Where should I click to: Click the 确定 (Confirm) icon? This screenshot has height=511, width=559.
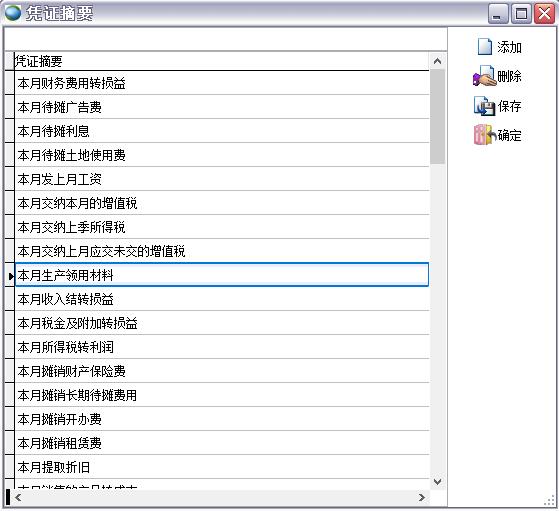[484, 135]
